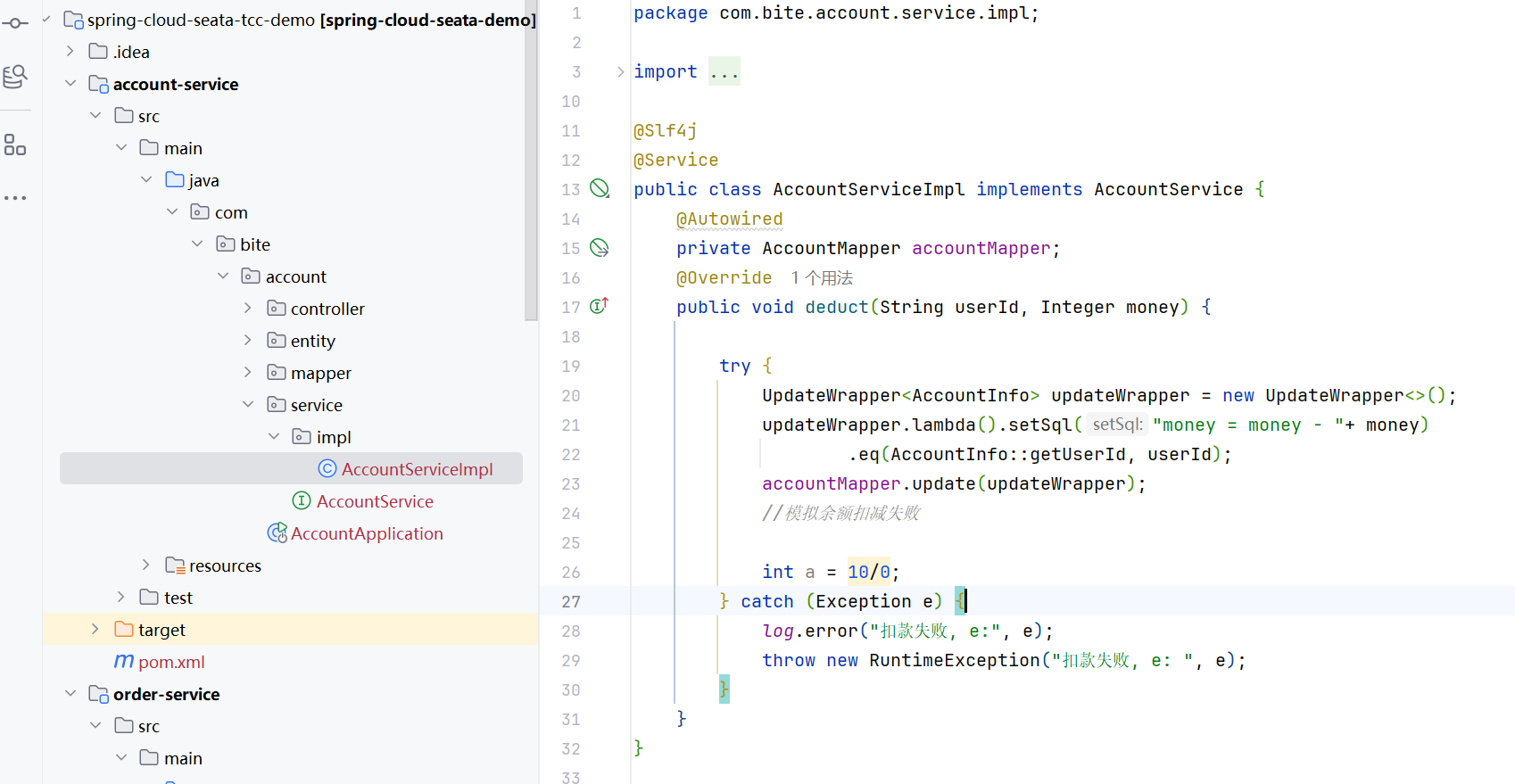Click the implements-method gutter icon on line 17
This screenshot has height=784, width=1515.
pyautogui.click(x=600, y=306)
